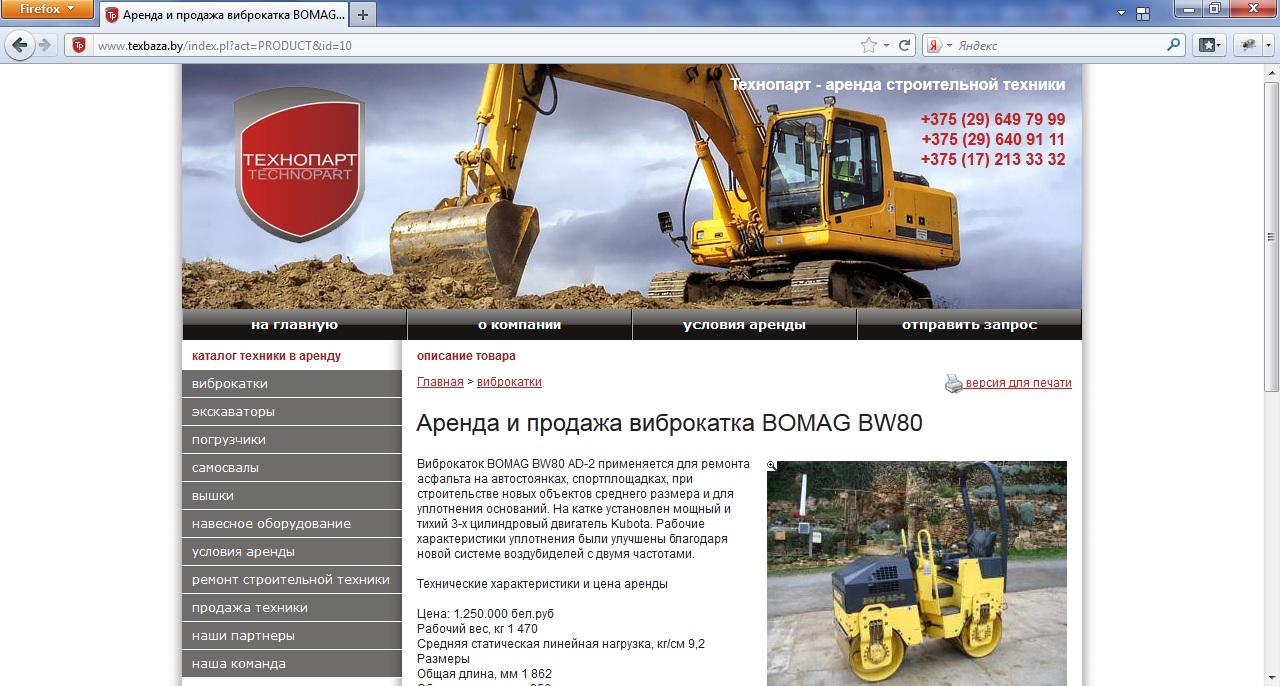The height and width of the screenshot is (686, 1280).
Task: Open 'ремонт строительной техники' sidebar item
Action: 291,580
